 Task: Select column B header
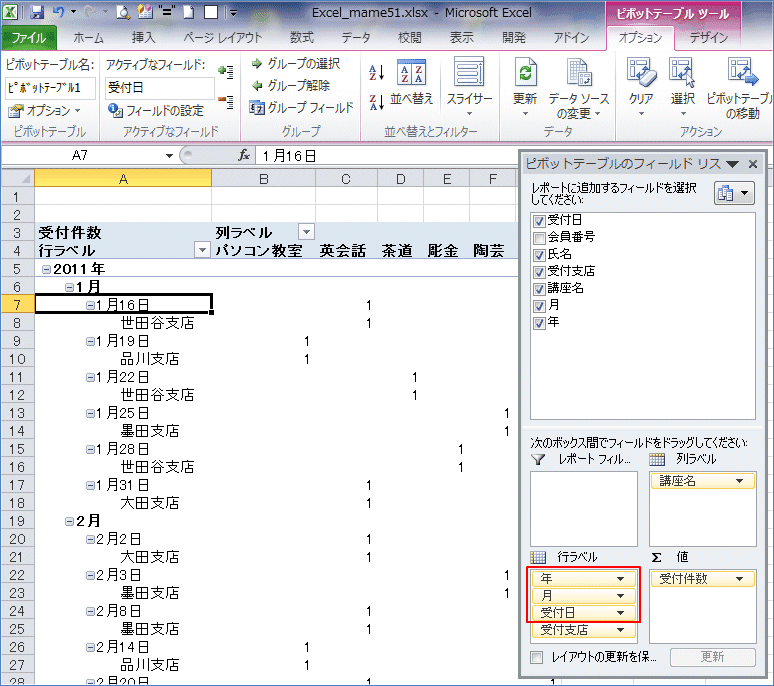coord(264,179)
